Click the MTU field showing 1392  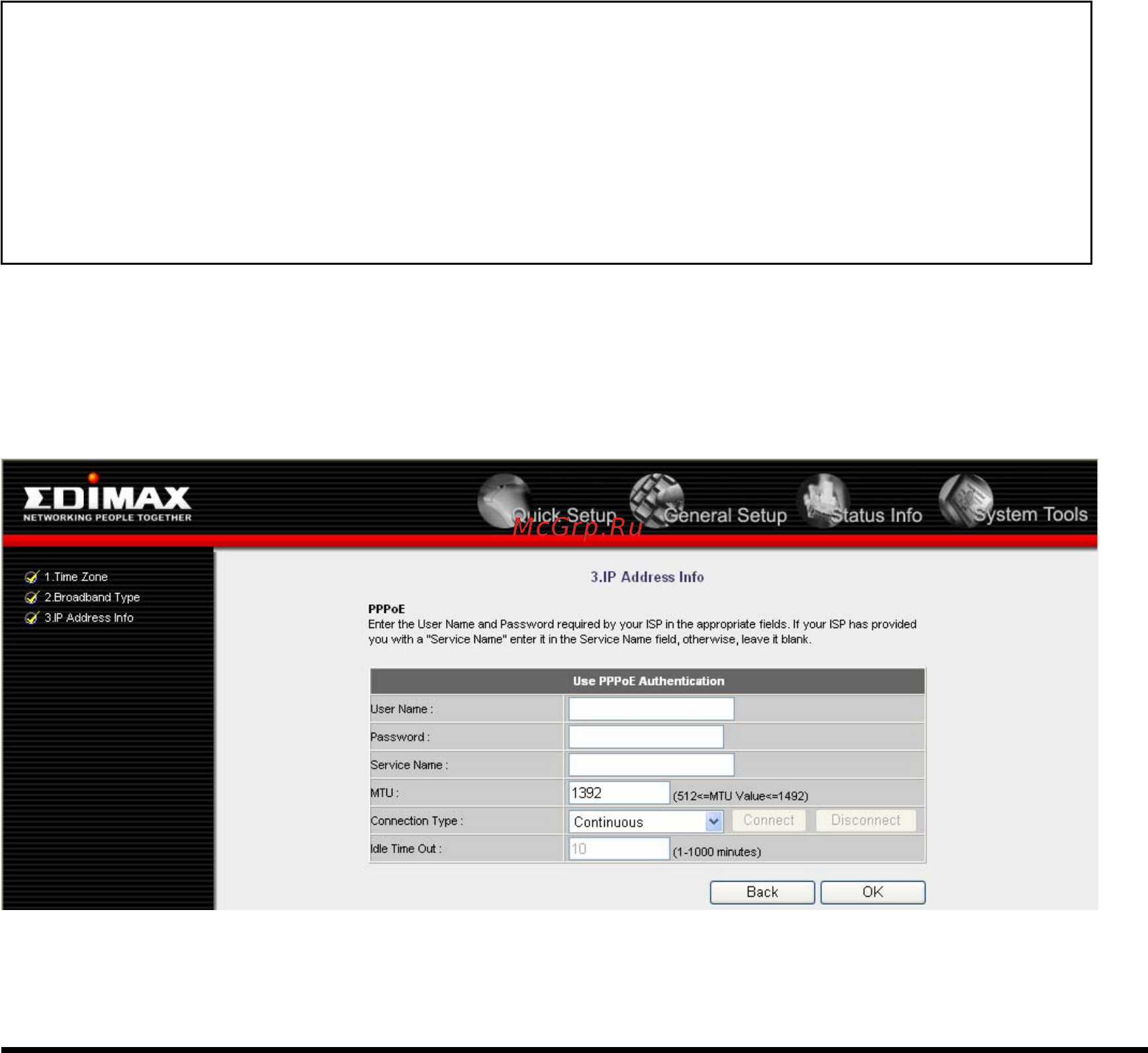[619, 793]
